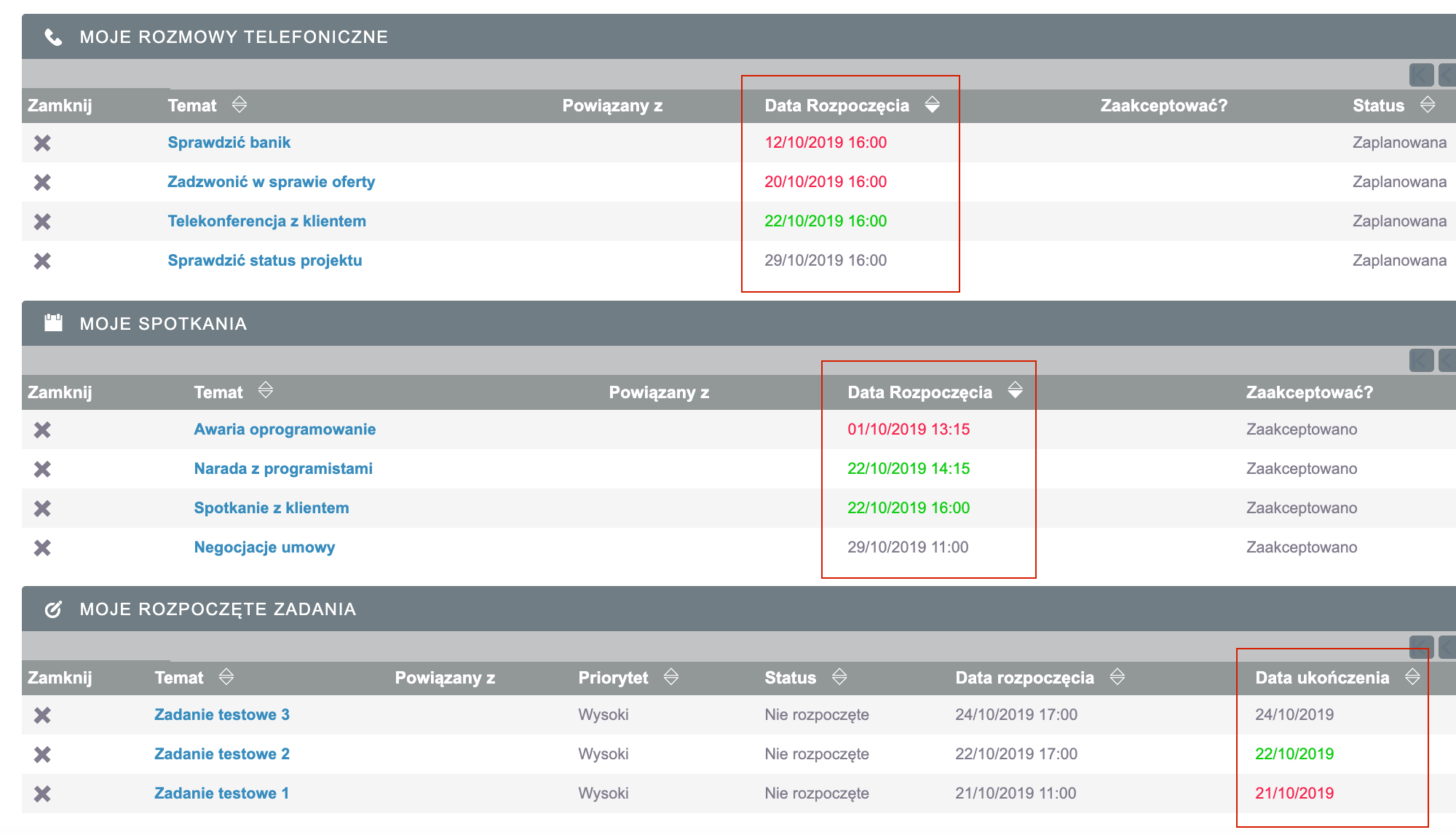Click Powiązany z header in meetings table
The image size is (1456, 835).
[x=659, y=392]
